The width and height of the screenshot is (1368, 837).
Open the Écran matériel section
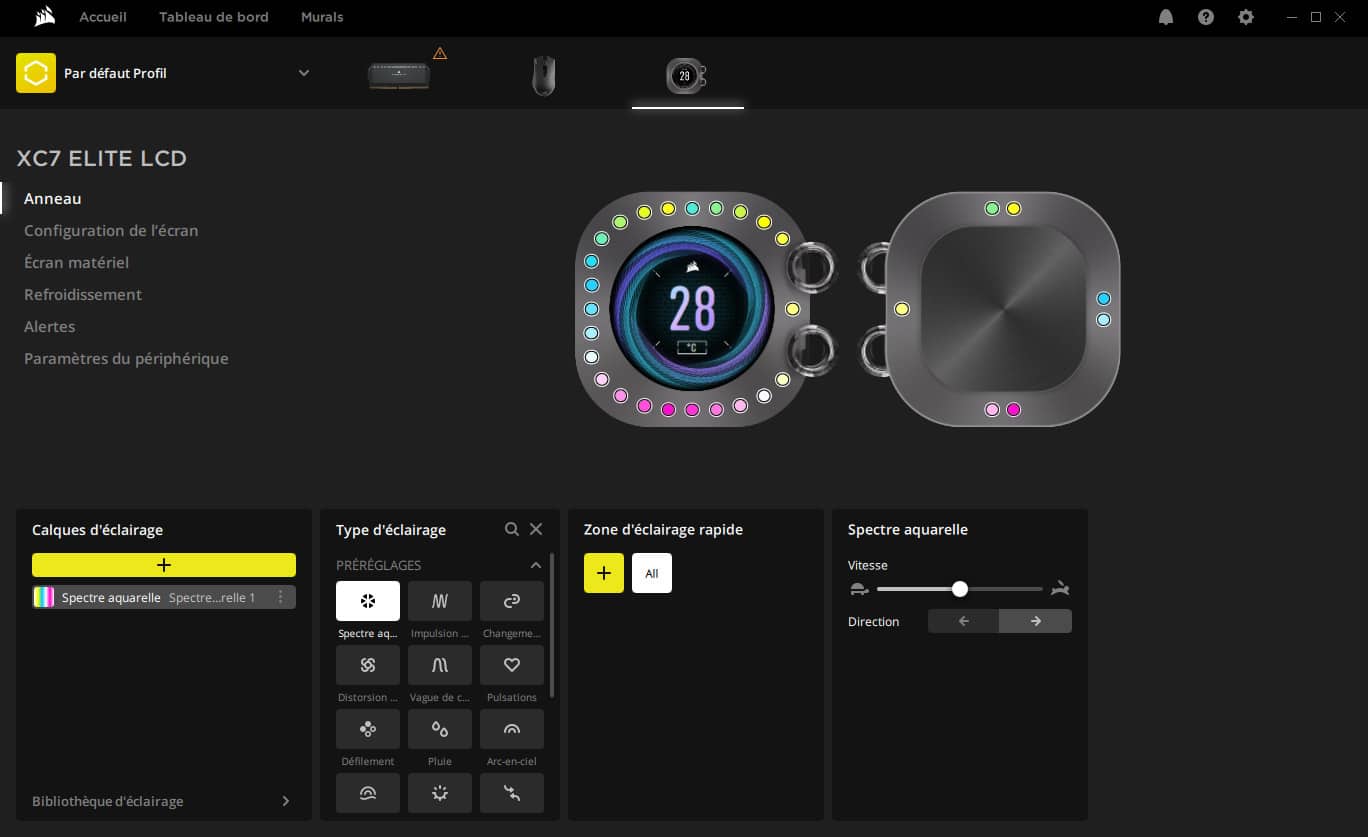tap(76, 262)
